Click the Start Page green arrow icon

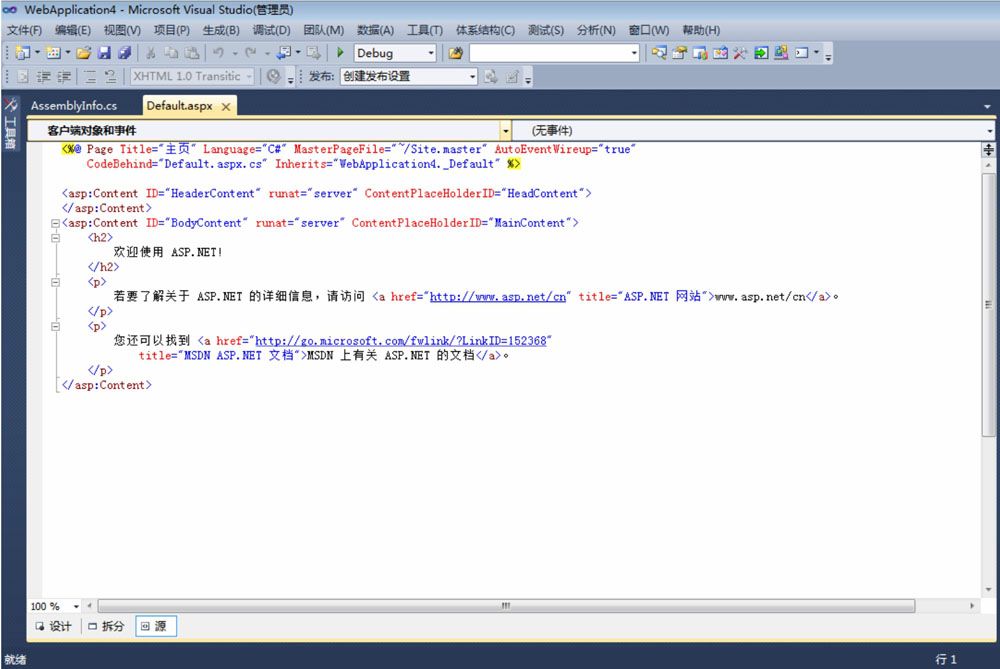[761, 53]
